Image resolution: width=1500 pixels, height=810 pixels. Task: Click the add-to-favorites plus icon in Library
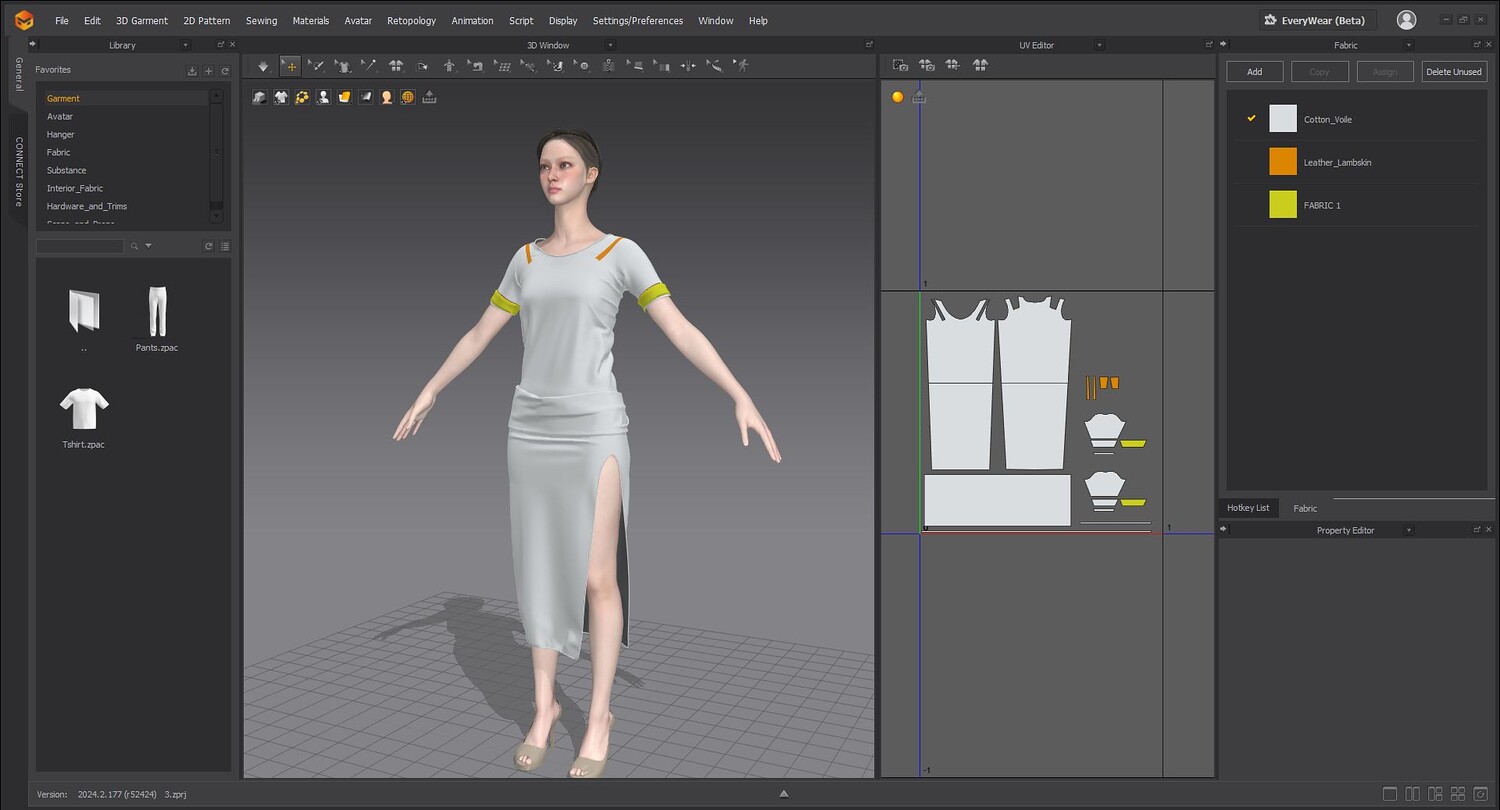pos(209,71)
